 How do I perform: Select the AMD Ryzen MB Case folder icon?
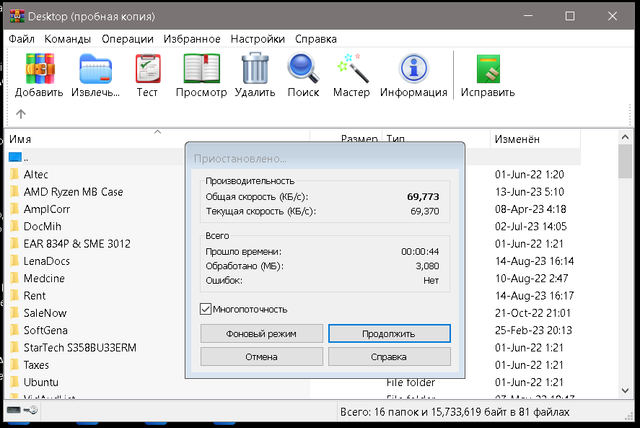point(15,191)
